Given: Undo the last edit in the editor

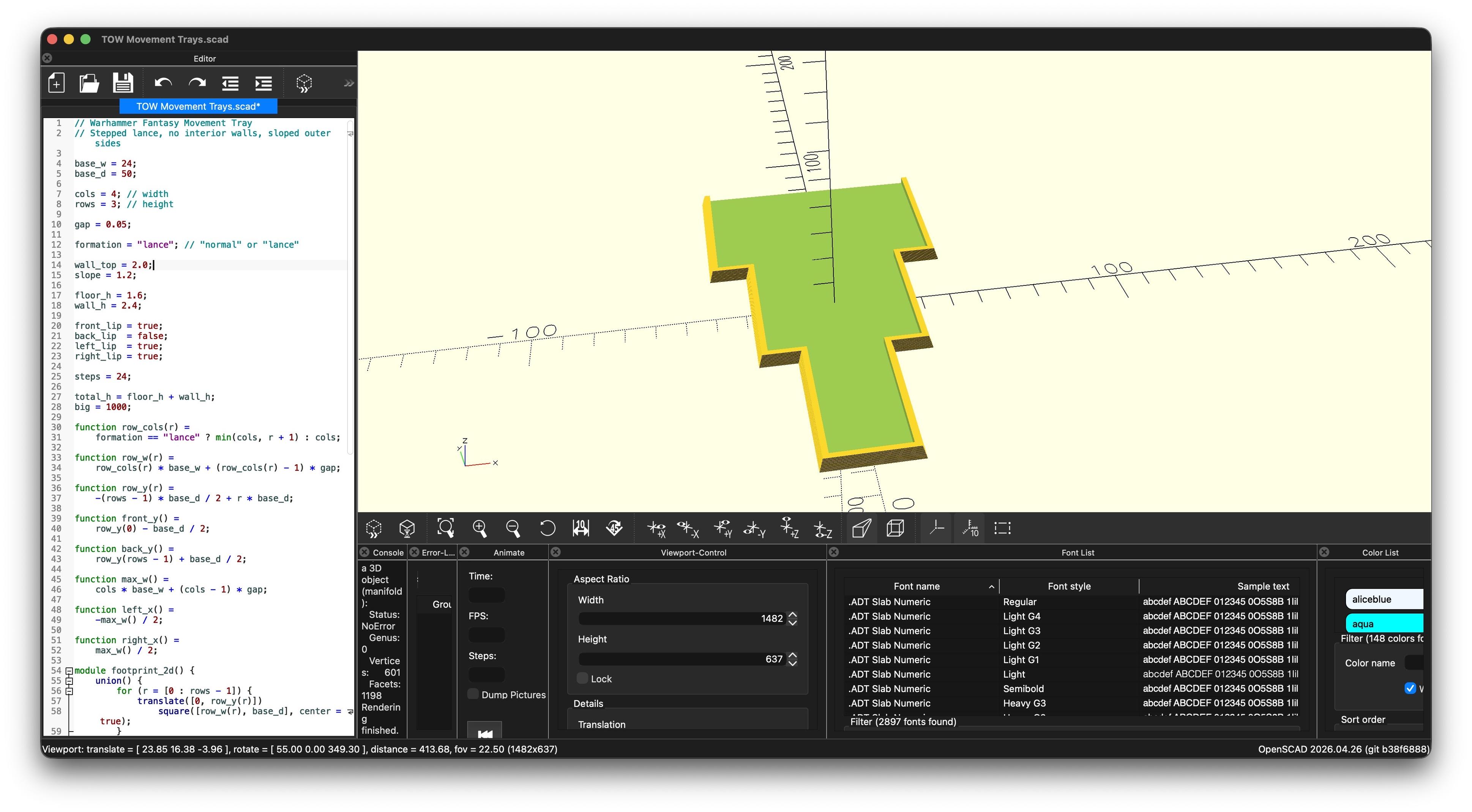Looking at the screenshot, I should (163, 84).
